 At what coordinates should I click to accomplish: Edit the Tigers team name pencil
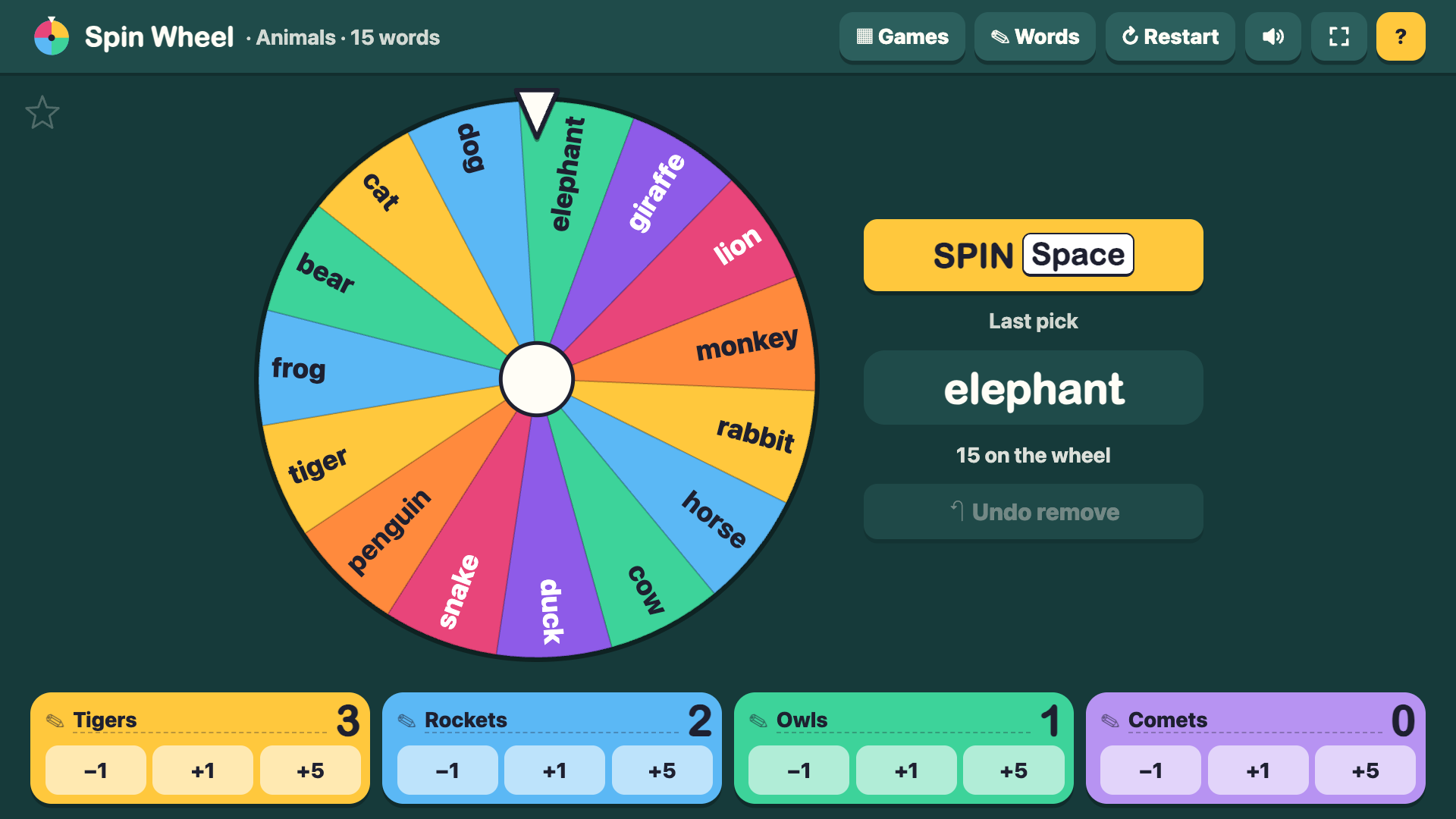pyautogui.click(x=55, y=720)
